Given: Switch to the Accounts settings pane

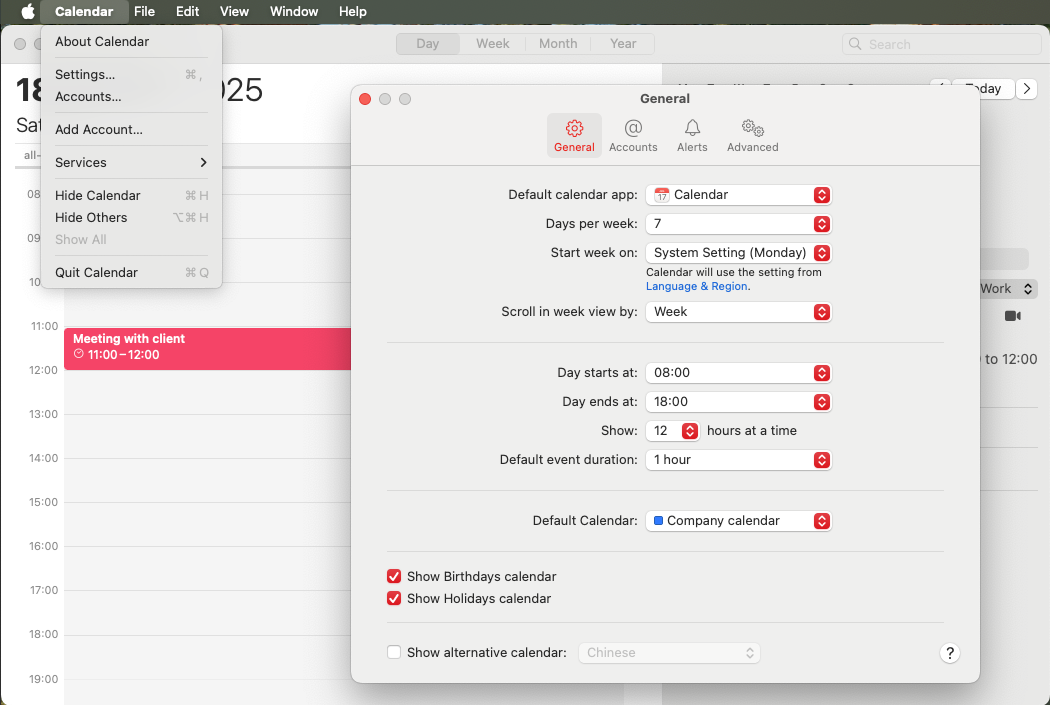Looking at the screenshot, I should [x=633, y=135].
